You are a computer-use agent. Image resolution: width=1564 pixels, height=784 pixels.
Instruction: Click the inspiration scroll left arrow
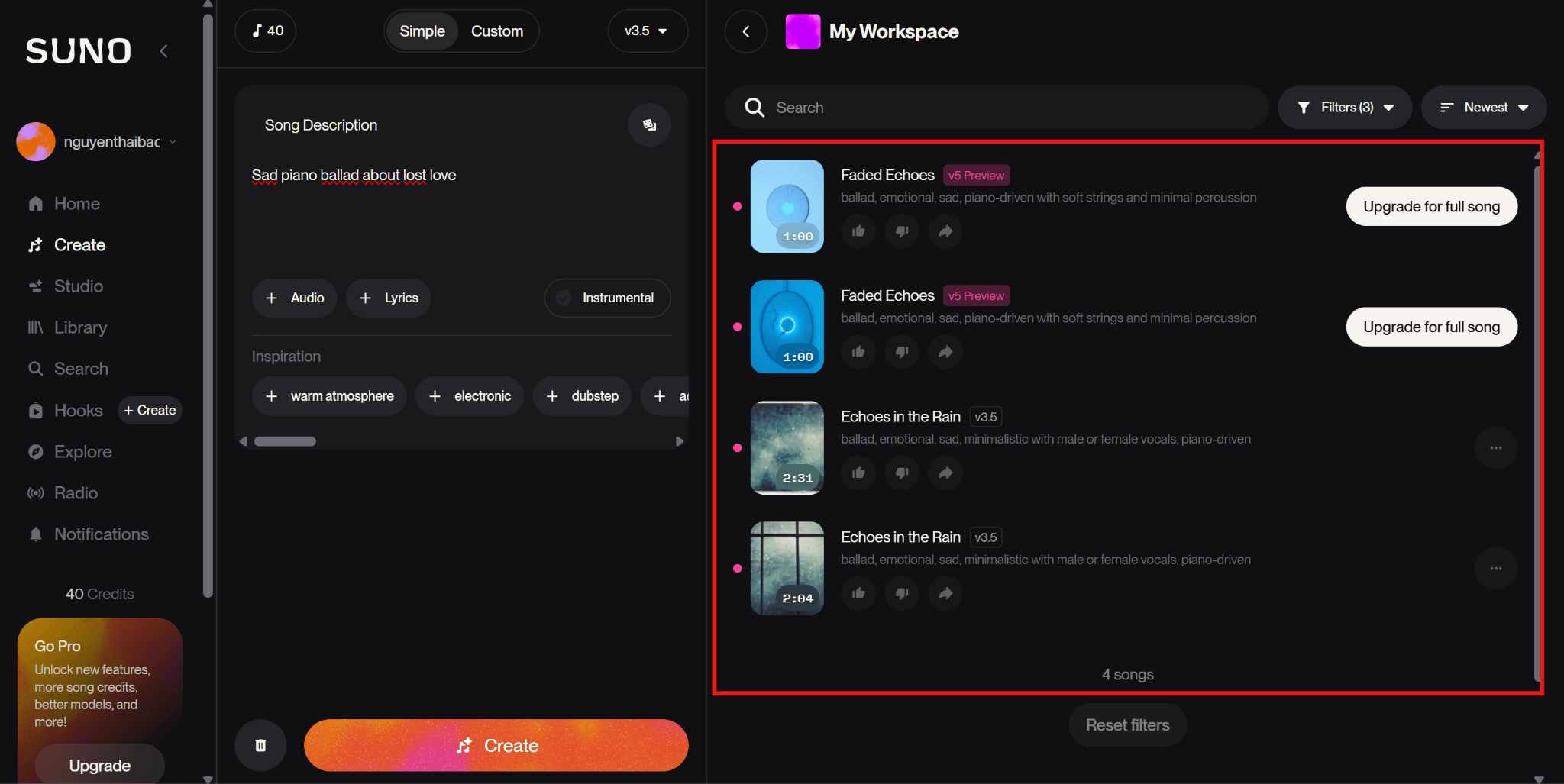[x=243, y=441]
